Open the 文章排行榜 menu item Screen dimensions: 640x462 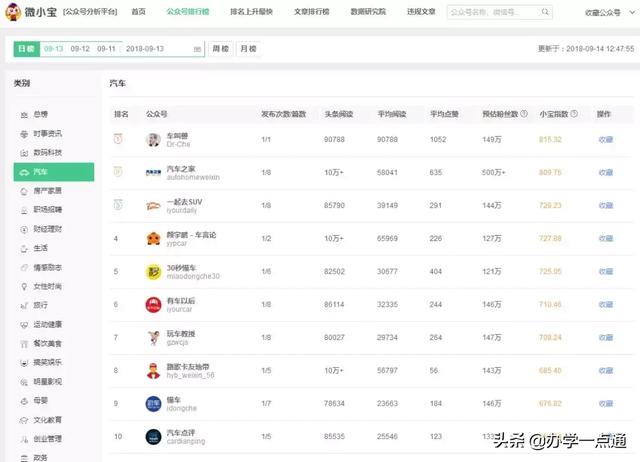(x=311, y=12)
